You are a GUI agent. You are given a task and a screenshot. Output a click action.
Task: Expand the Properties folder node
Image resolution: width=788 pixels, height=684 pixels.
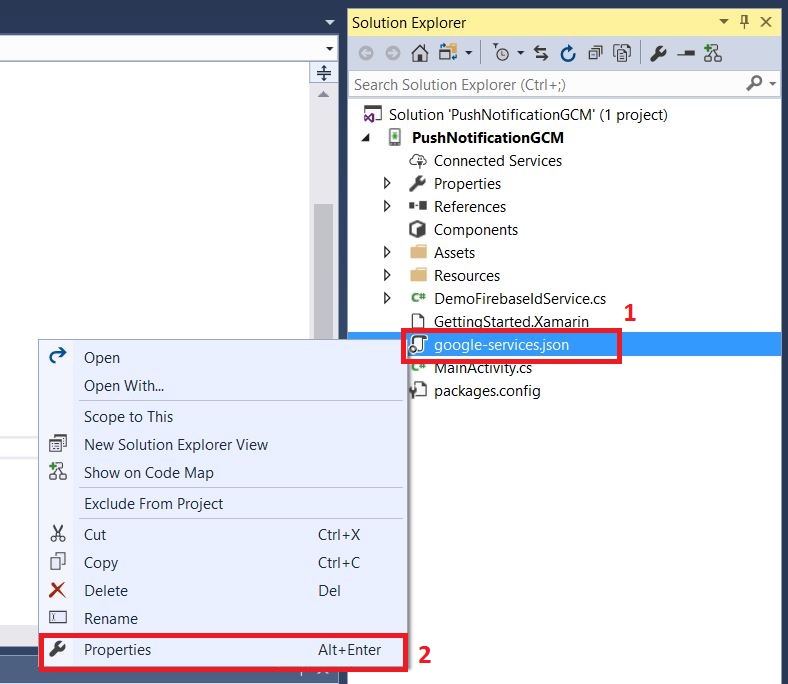387,183
